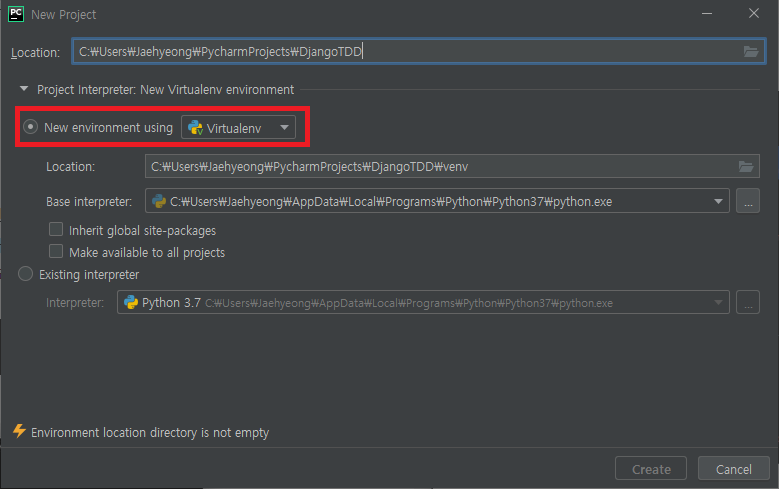Collapse Project Interpreter section triangle

click(x=23, y=89)
